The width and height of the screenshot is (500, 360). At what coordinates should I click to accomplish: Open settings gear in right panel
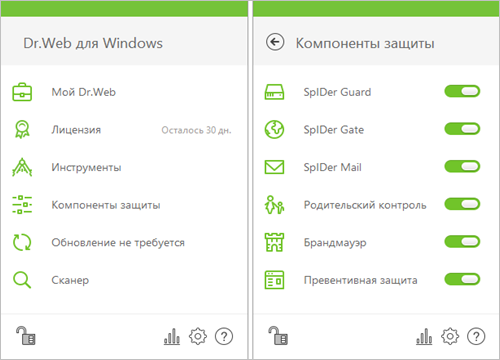coord(450,336)
